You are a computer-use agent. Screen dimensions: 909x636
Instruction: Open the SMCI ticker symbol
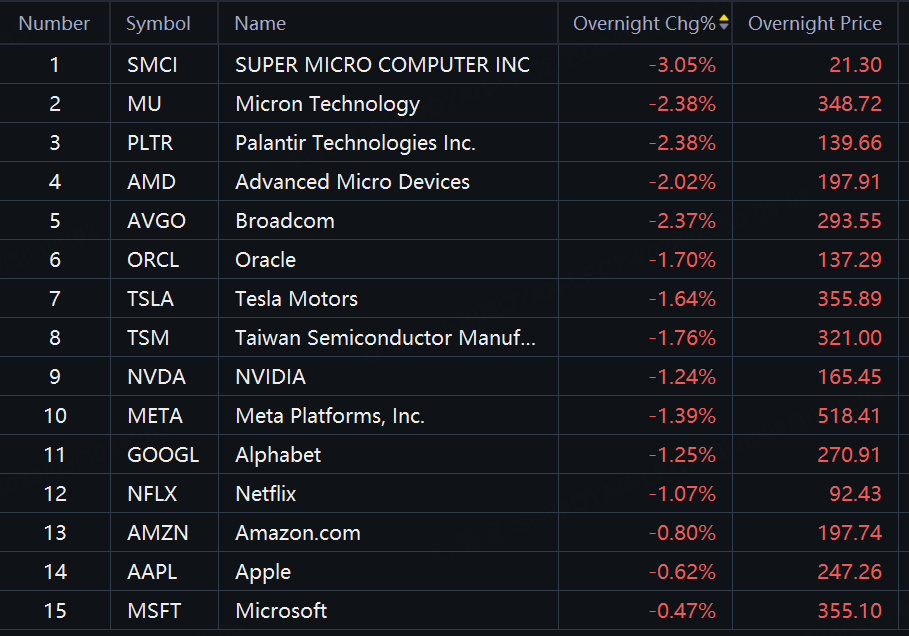152,65
